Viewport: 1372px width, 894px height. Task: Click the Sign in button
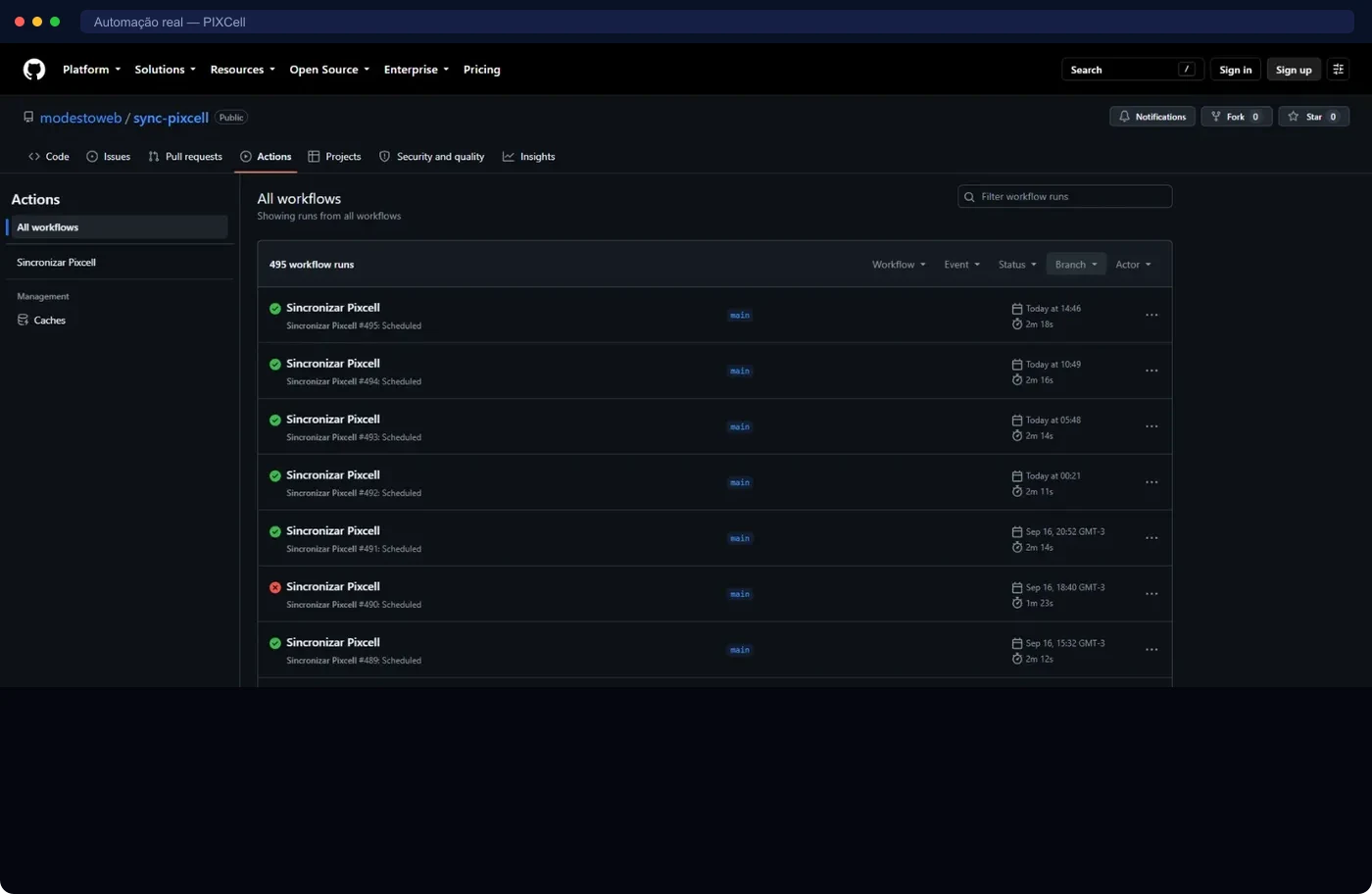point(1236,70)
